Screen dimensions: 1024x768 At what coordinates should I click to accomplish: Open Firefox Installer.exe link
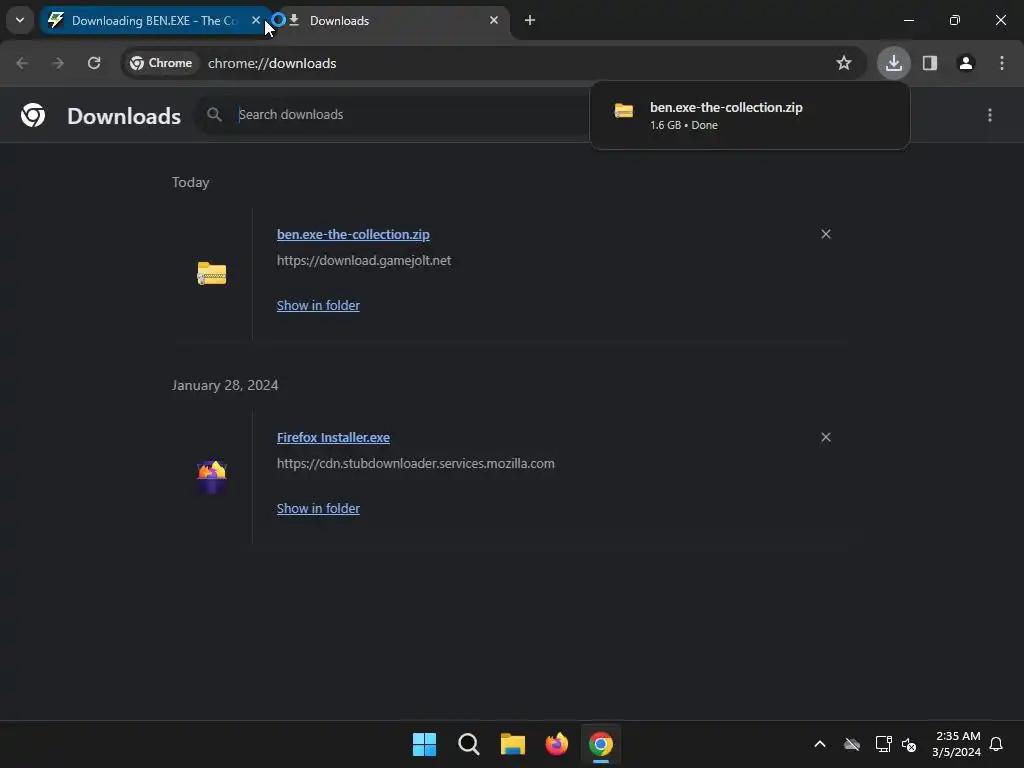[x=333, y=438]
